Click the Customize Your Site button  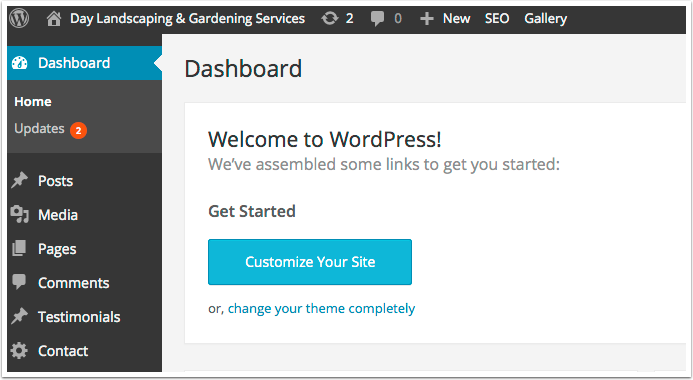[x=310, y=262]
